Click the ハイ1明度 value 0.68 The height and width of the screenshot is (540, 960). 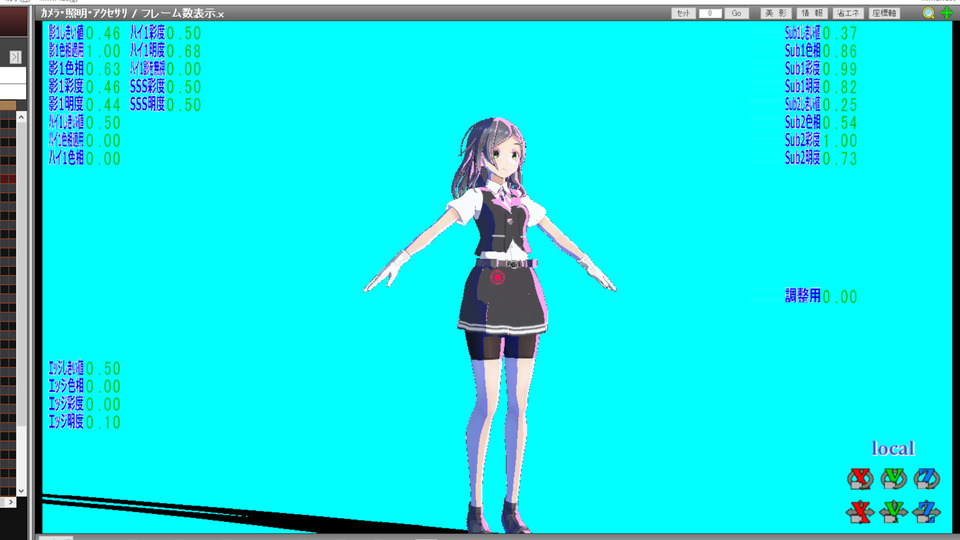(x=184, y=51)
